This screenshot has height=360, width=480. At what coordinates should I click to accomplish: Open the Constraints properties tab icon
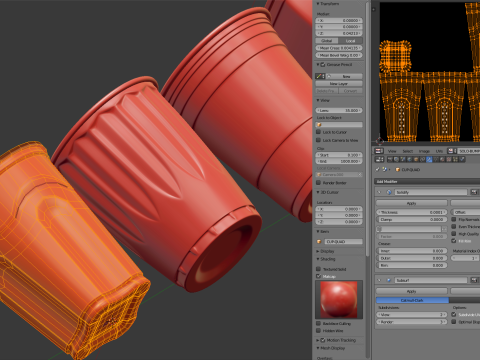(423, 159)
